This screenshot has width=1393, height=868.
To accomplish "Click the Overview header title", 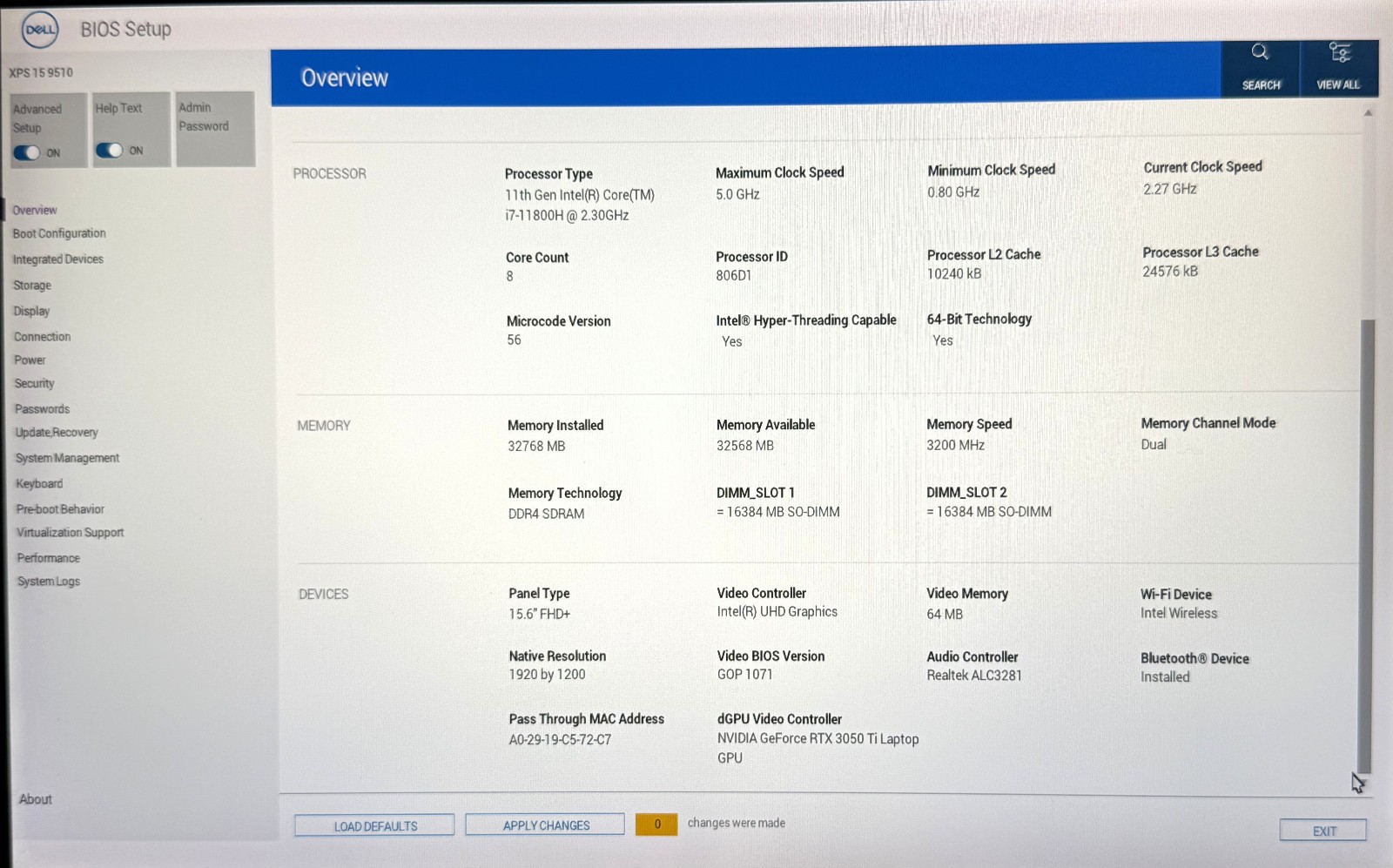I will 345,77.
